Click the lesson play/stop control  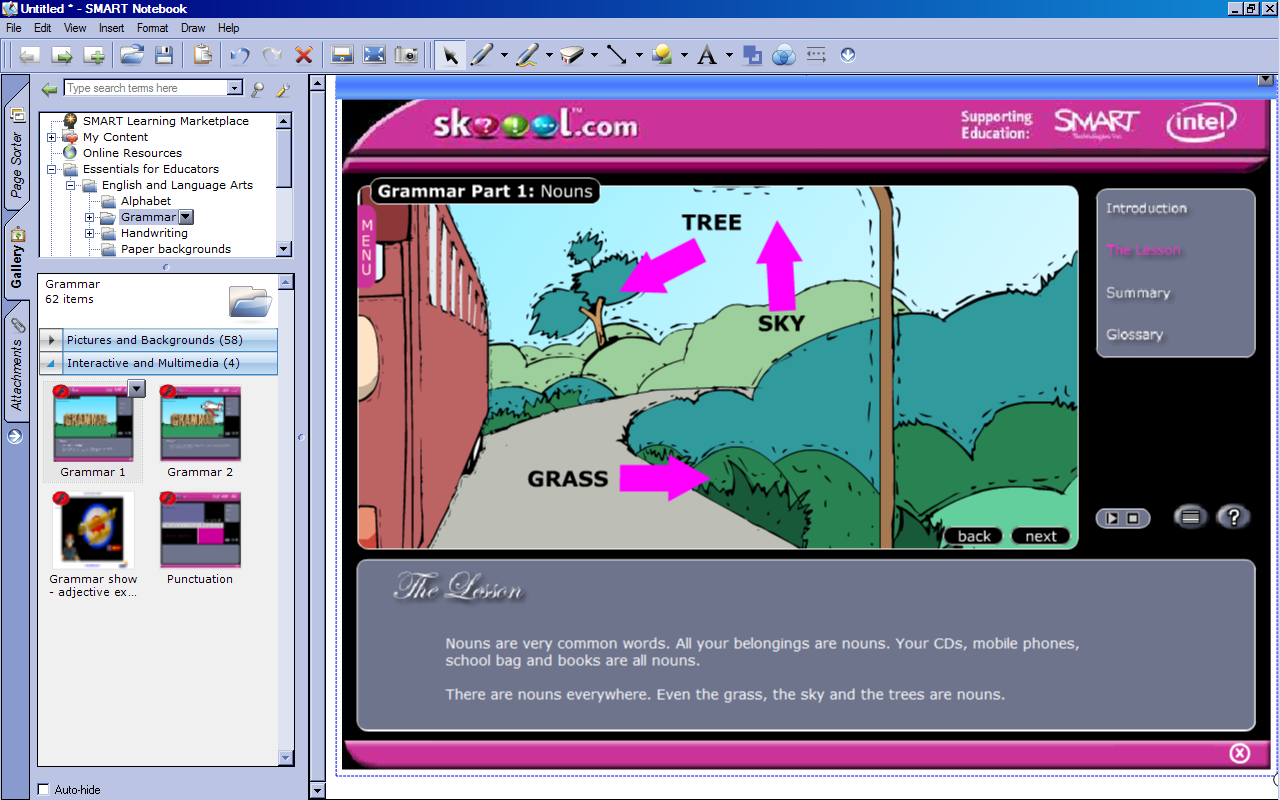pos(1123,518)
